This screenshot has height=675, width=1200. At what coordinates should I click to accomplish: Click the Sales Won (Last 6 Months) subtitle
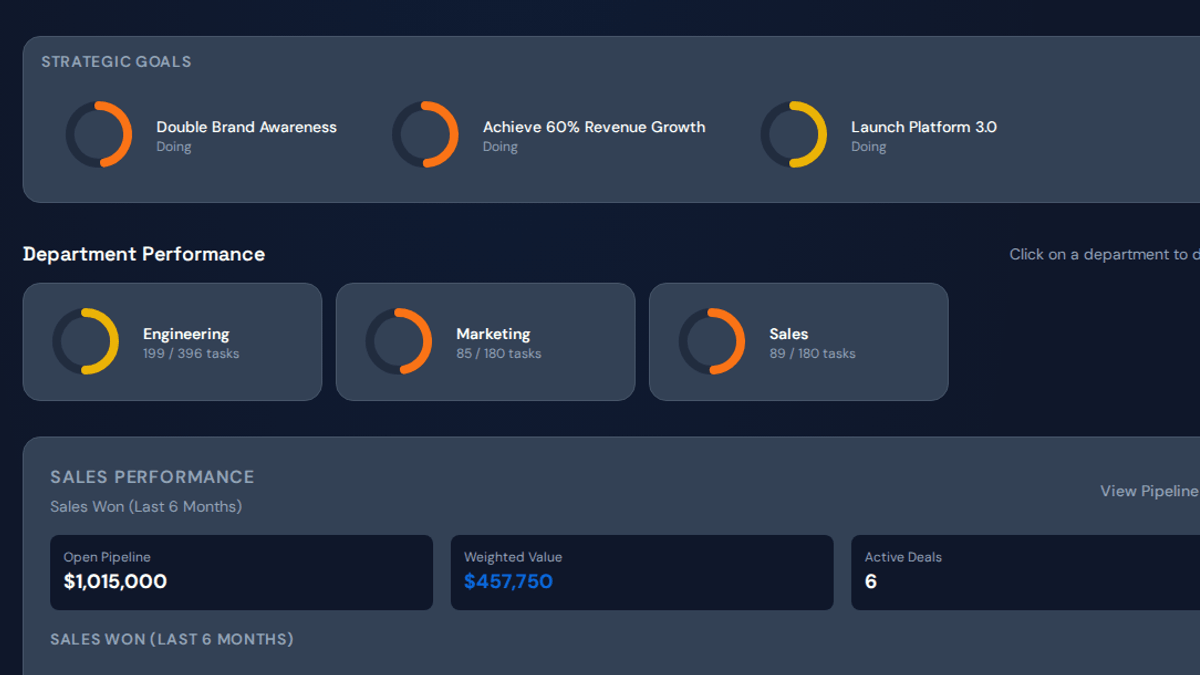point(146,507)
